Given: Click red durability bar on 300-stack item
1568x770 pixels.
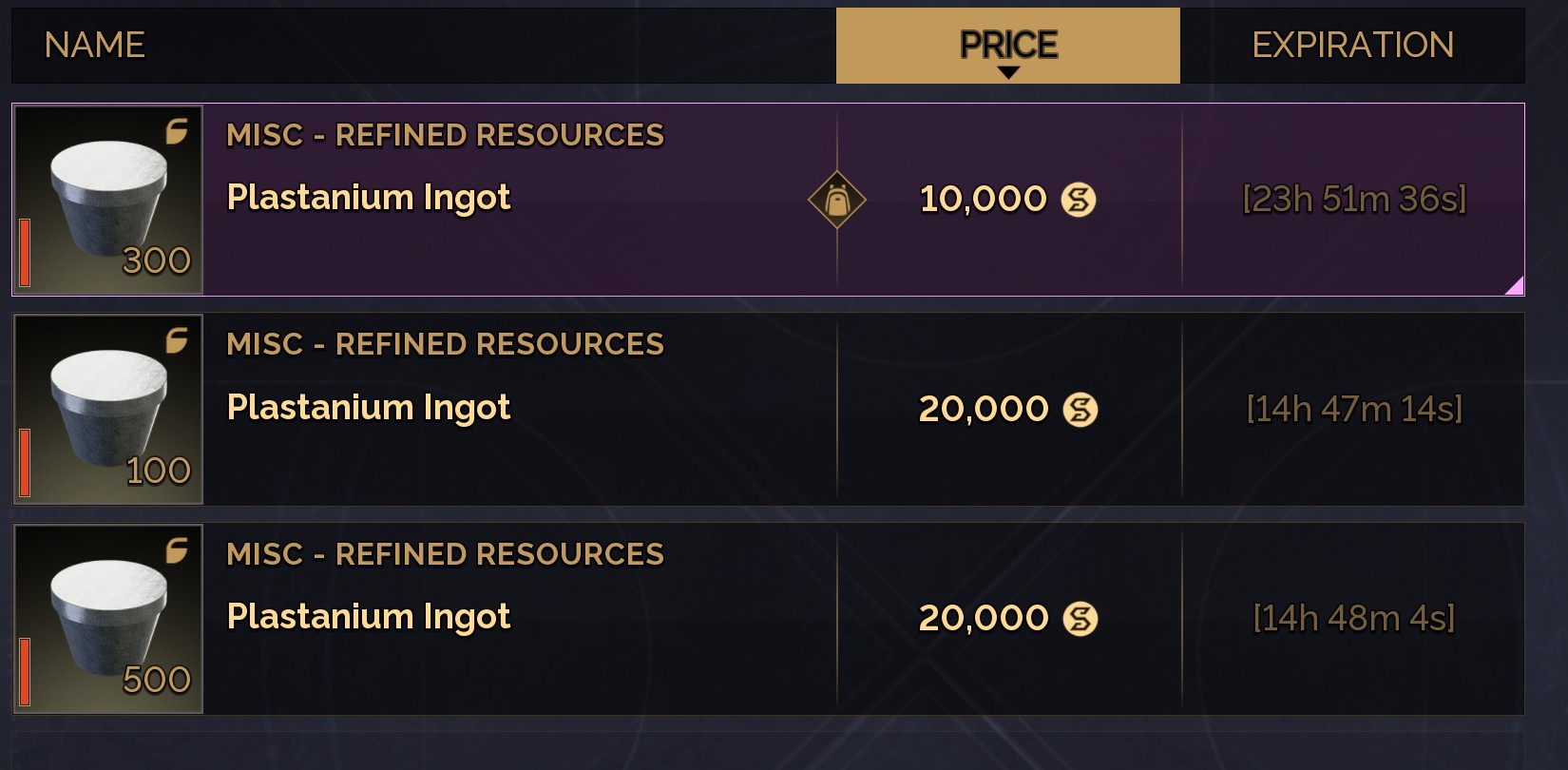Looking at the screenshot, I should tap(25, 253).
